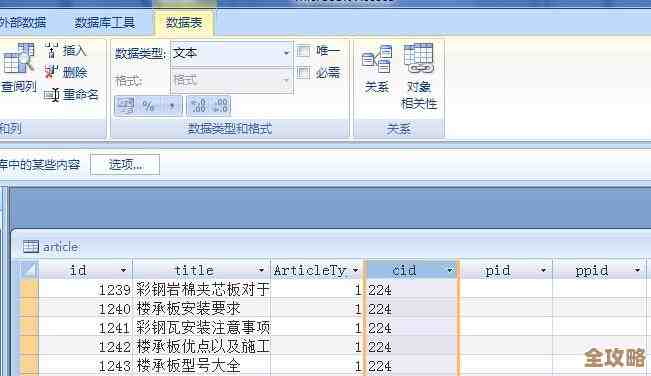Click the Rename column (重命名) icon
This screenshot has width=651, height=376.
52,95
